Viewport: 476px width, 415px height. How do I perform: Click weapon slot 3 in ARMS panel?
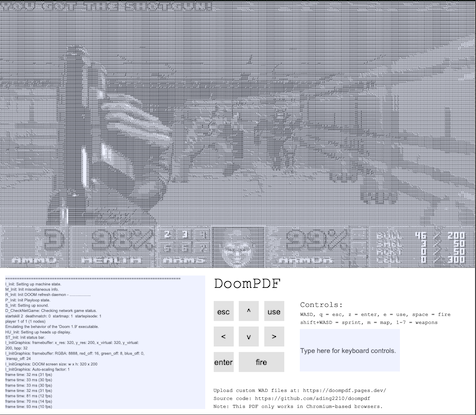(x=185, y=234)
